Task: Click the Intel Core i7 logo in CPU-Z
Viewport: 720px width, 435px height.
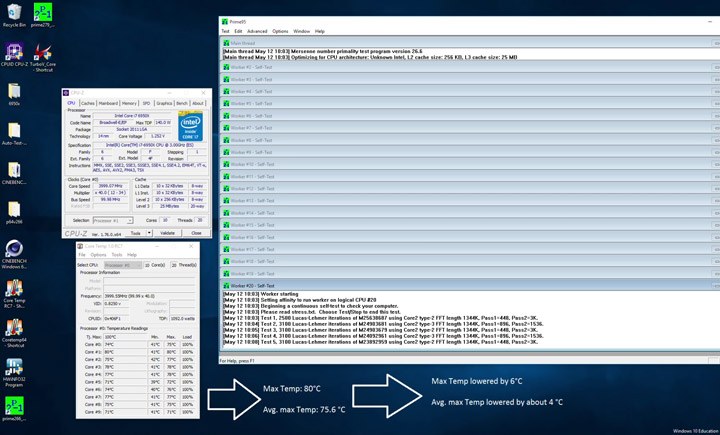Action: tap(190, 126)
